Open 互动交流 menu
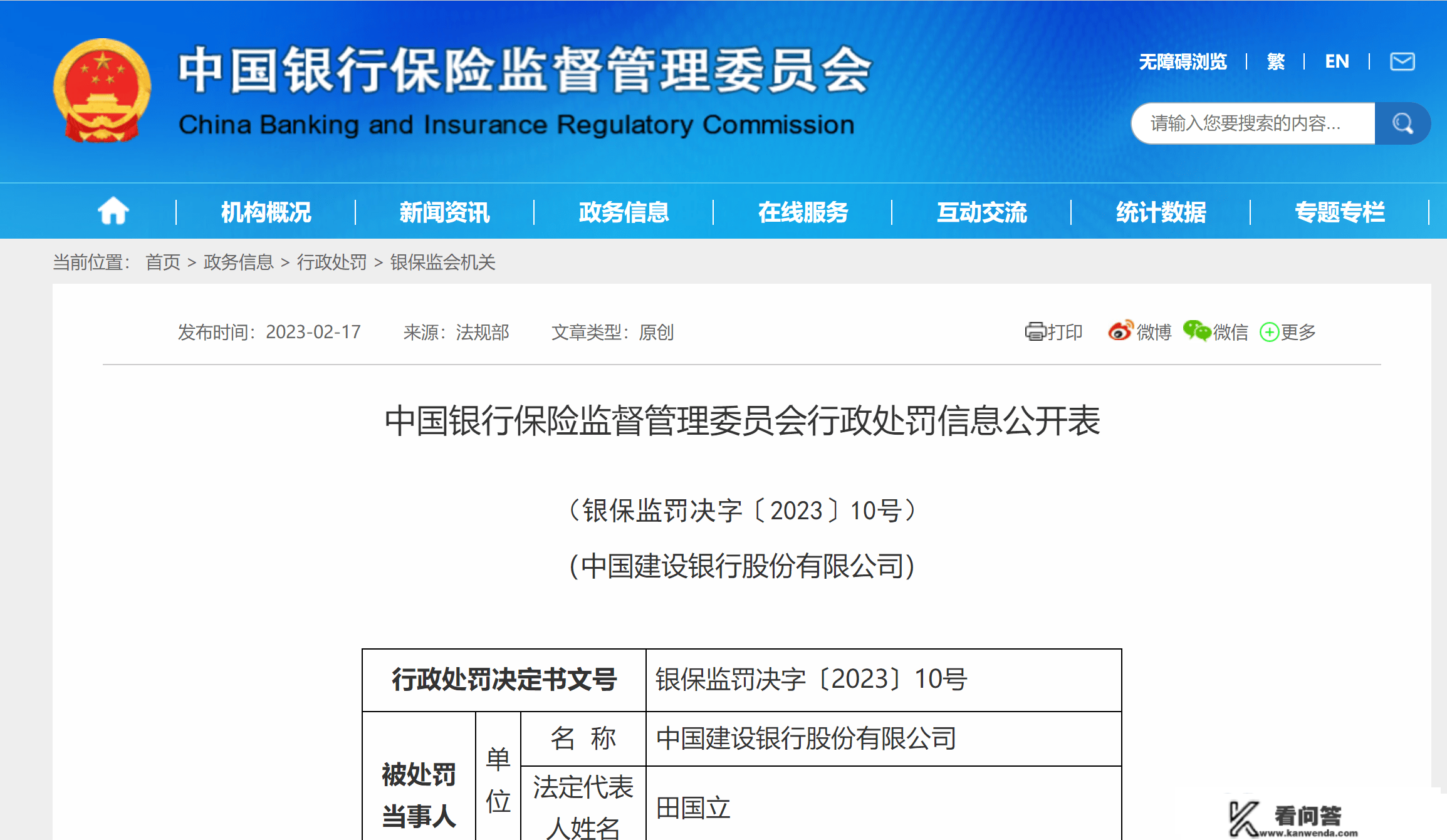 (982, 212)
